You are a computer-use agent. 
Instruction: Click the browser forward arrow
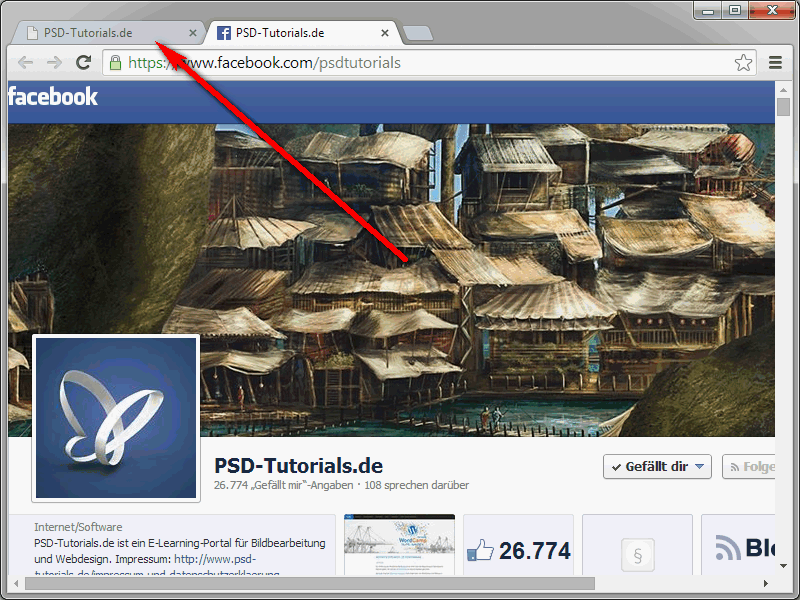pyautogui.click(x=54, y=63)
